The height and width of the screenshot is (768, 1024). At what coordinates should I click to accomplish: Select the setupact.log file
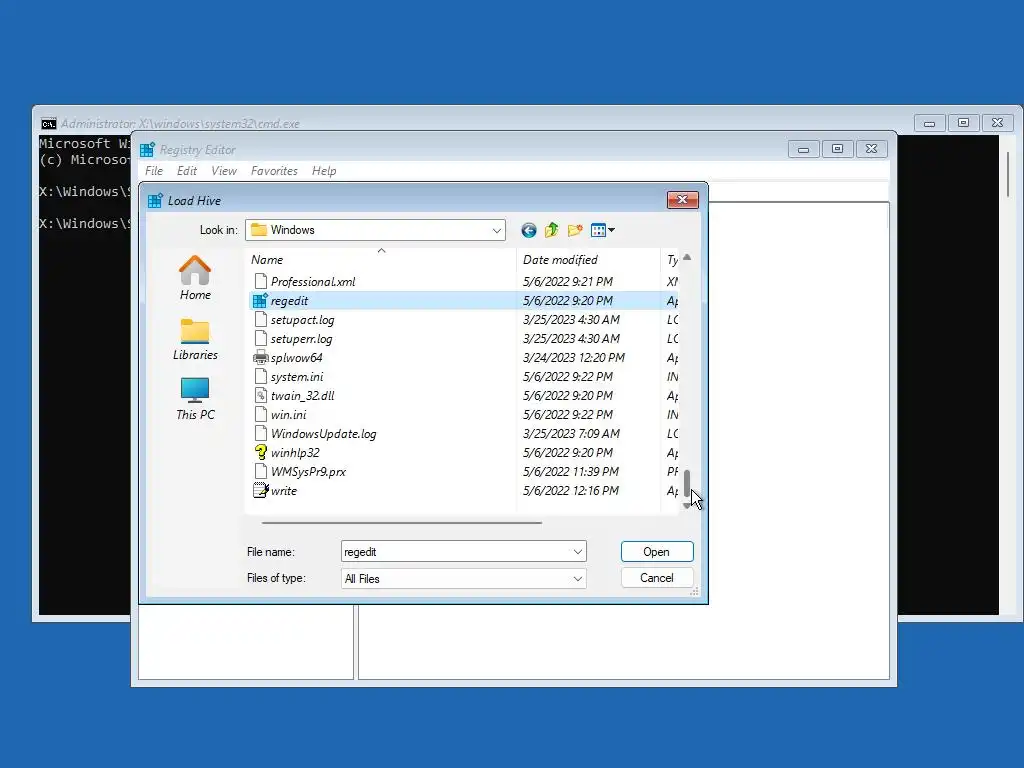tap(302, 320)
